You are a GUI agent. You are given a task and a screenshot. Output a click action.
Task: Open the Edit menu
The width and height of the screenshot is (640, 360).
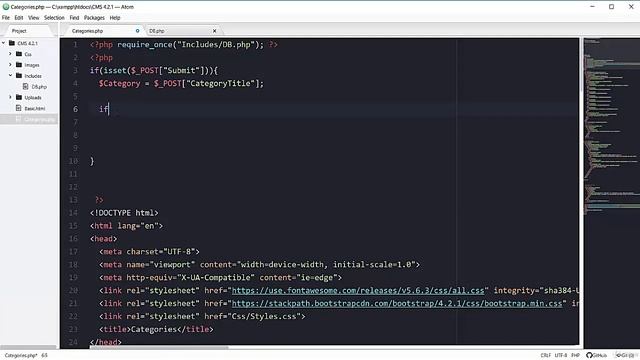[19, 18]
